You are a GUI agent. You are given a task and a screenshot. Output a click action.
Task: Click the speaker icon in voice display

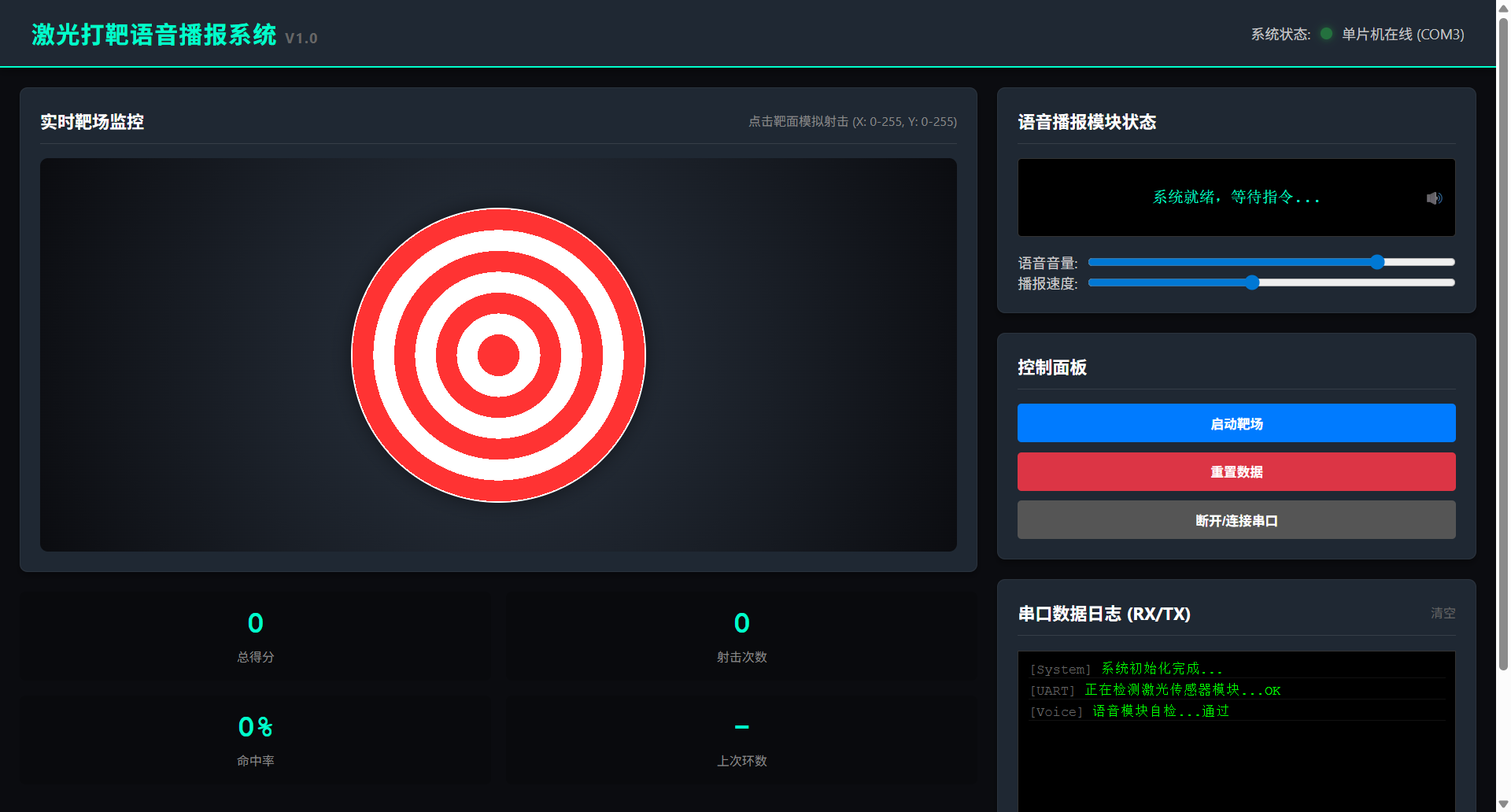pos(1434,198)
